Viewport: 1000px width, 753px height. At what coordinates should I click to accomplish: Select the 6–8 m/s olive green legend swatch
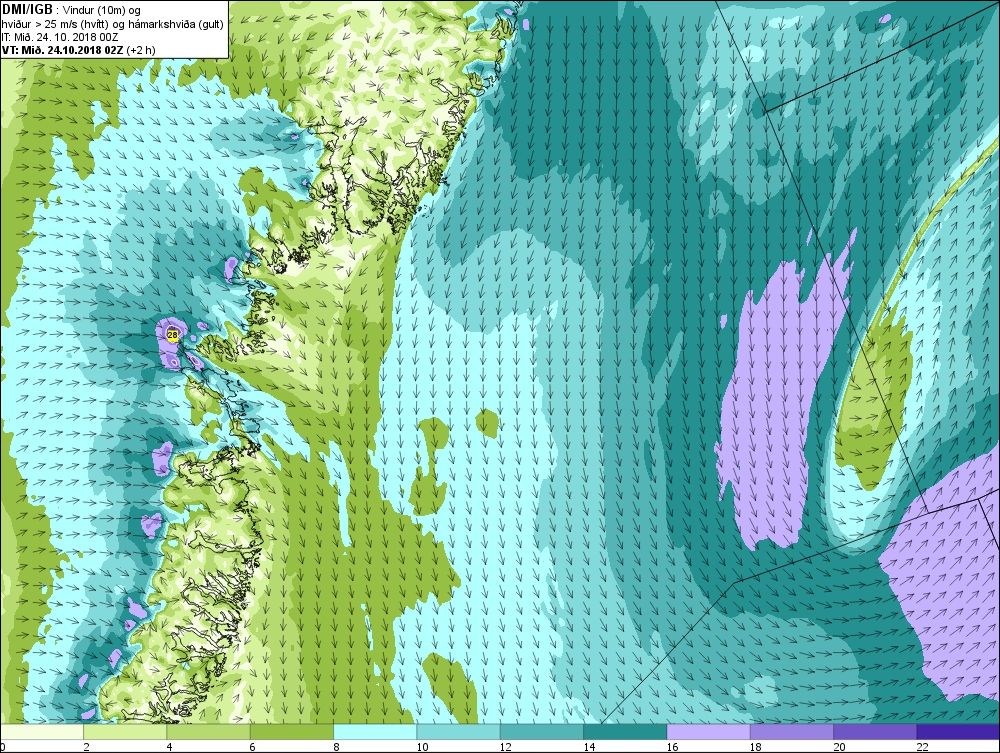291,731
